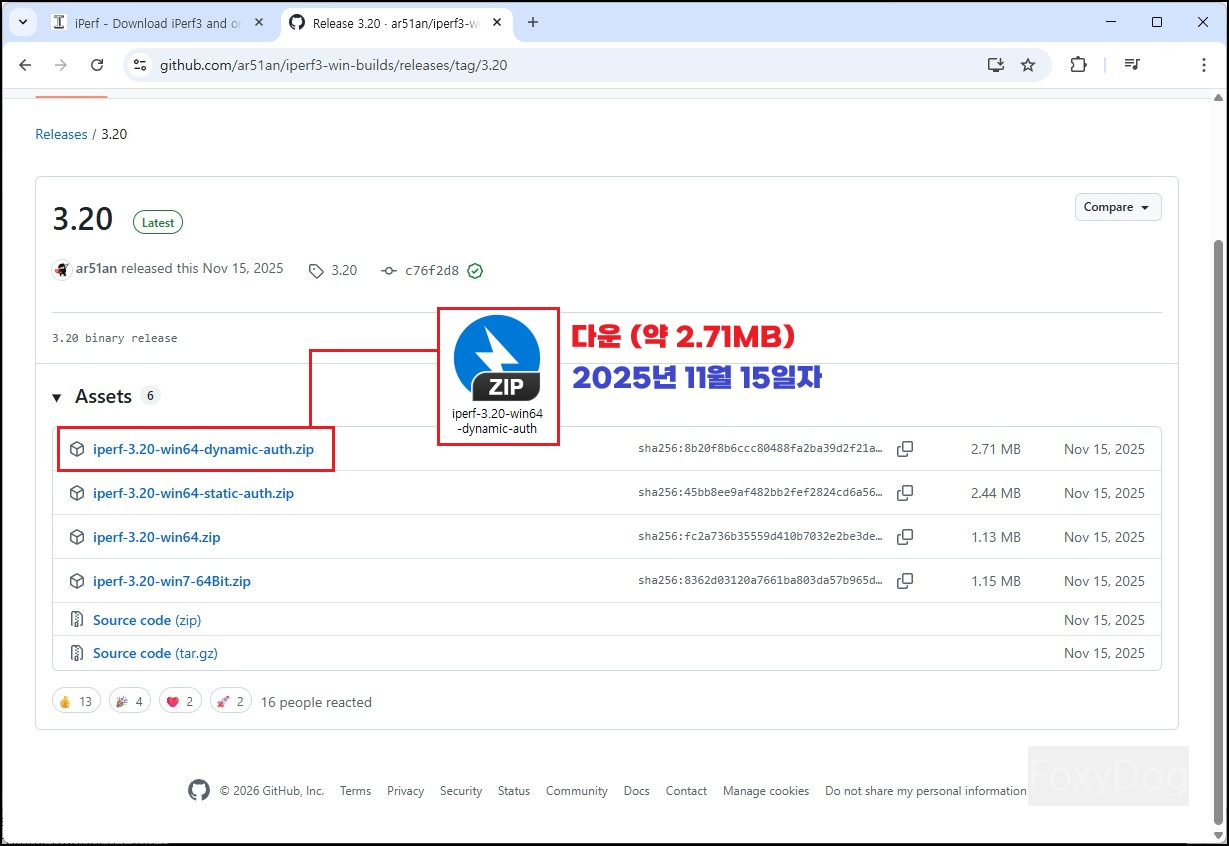Copy sha256 of iperf-3.20-win64.zip
This screenshot has height=846, width=1229.
pos(905,537)
